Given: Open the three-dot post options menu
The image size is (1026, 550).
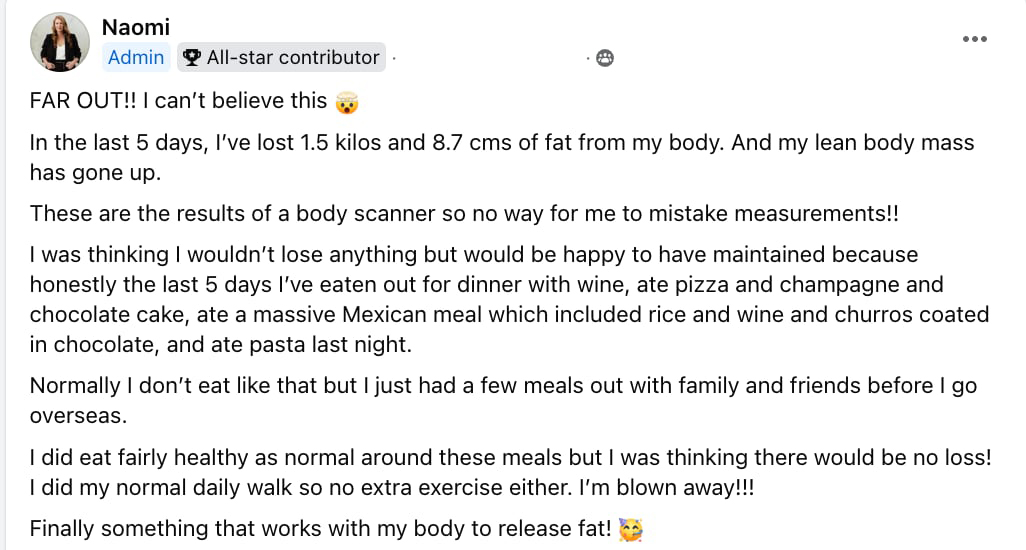Looking at the screenshot, I should click(974, 38).
